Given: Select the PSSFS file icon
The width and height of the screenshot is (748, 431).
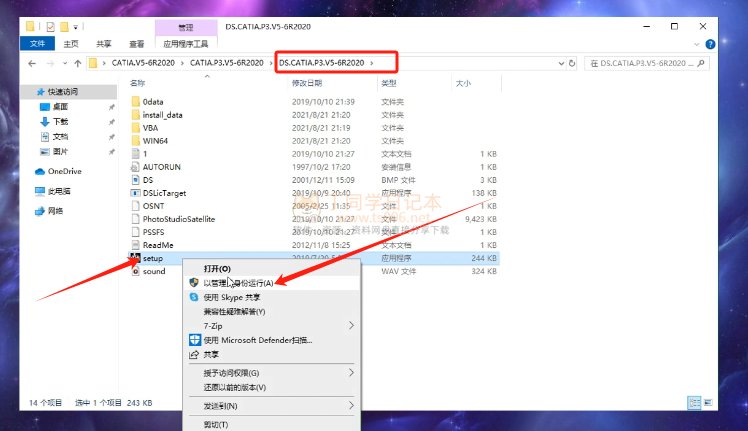Looking at the screenshot, I should pyautogui.click(x=135, y=232).
